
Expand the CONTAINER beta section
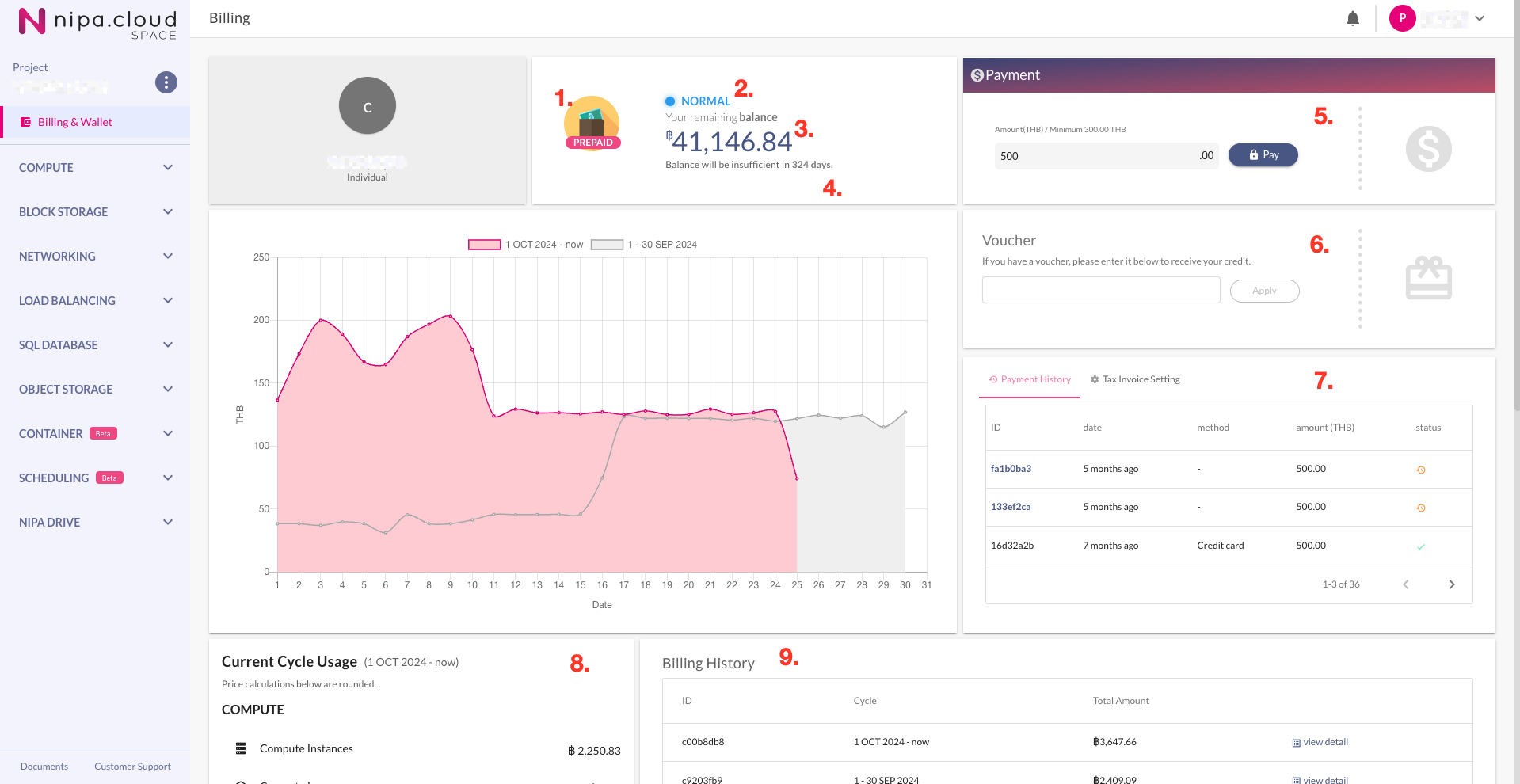(x=95, y=433)
